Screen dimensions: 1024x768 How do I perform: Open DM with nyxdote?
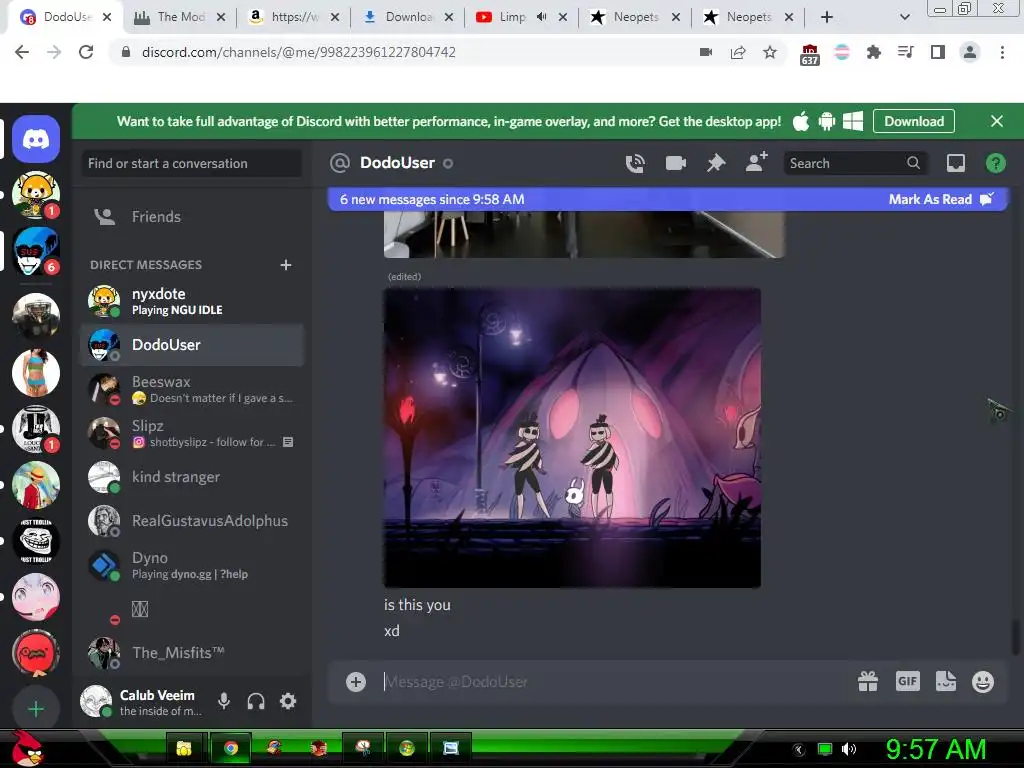191,301
